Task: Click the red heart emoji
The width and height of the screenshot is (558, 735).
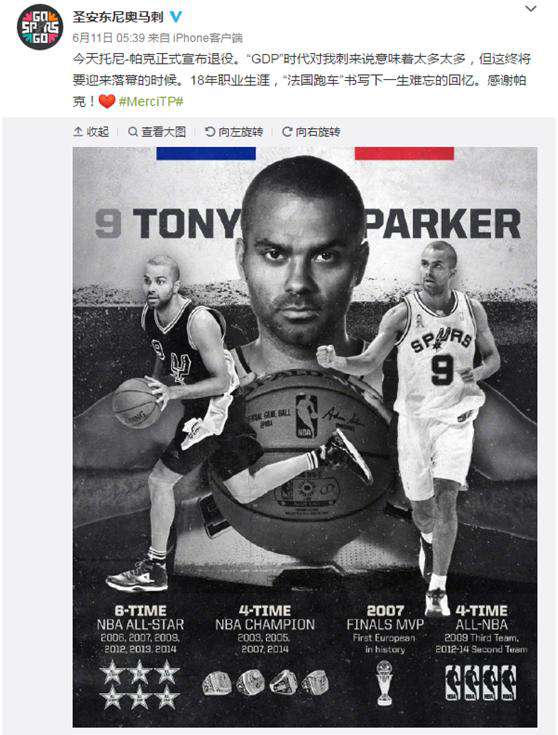Action: point(107,100)
